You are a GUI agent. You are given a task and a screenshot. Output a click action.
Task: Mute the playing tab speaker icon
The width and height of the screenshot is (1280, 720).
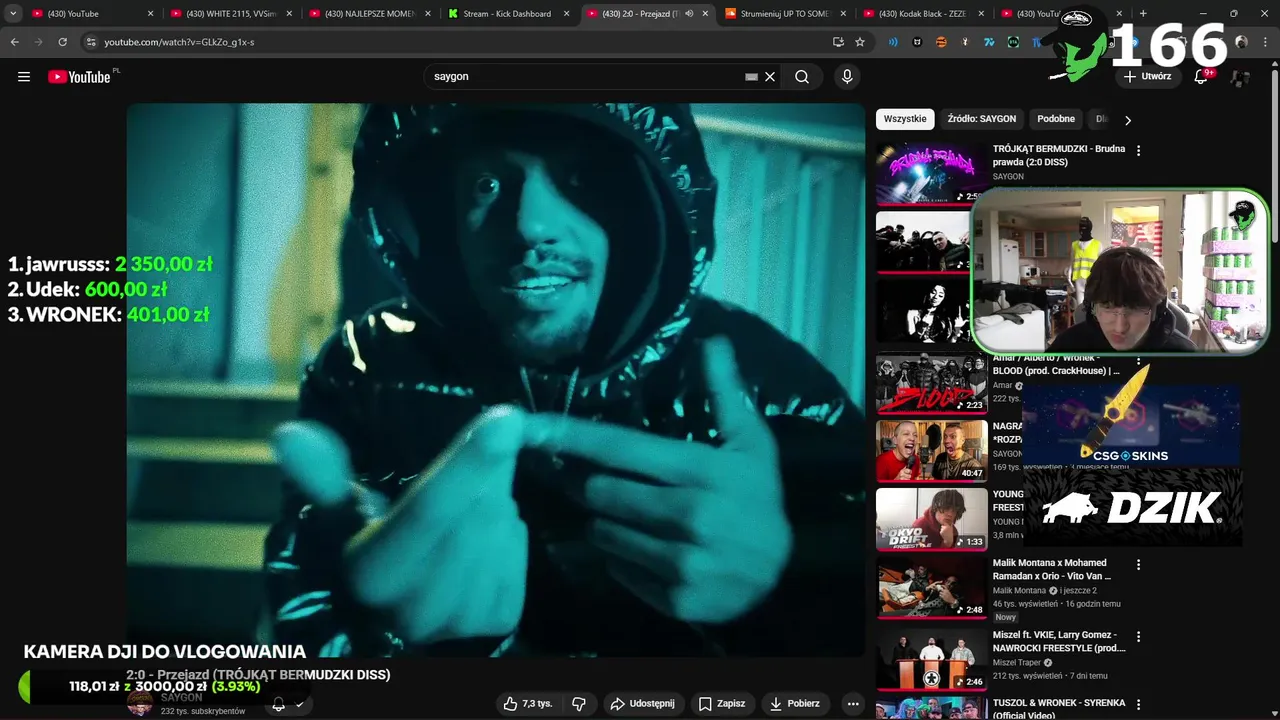tap(689, 14)
